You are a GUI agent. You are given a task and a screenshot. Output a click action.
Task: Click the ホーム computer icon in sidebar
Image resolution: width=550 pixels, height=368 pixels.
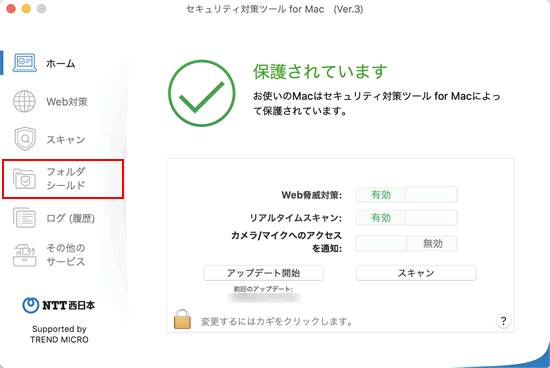pyautogui.click(x=25, y=63)
